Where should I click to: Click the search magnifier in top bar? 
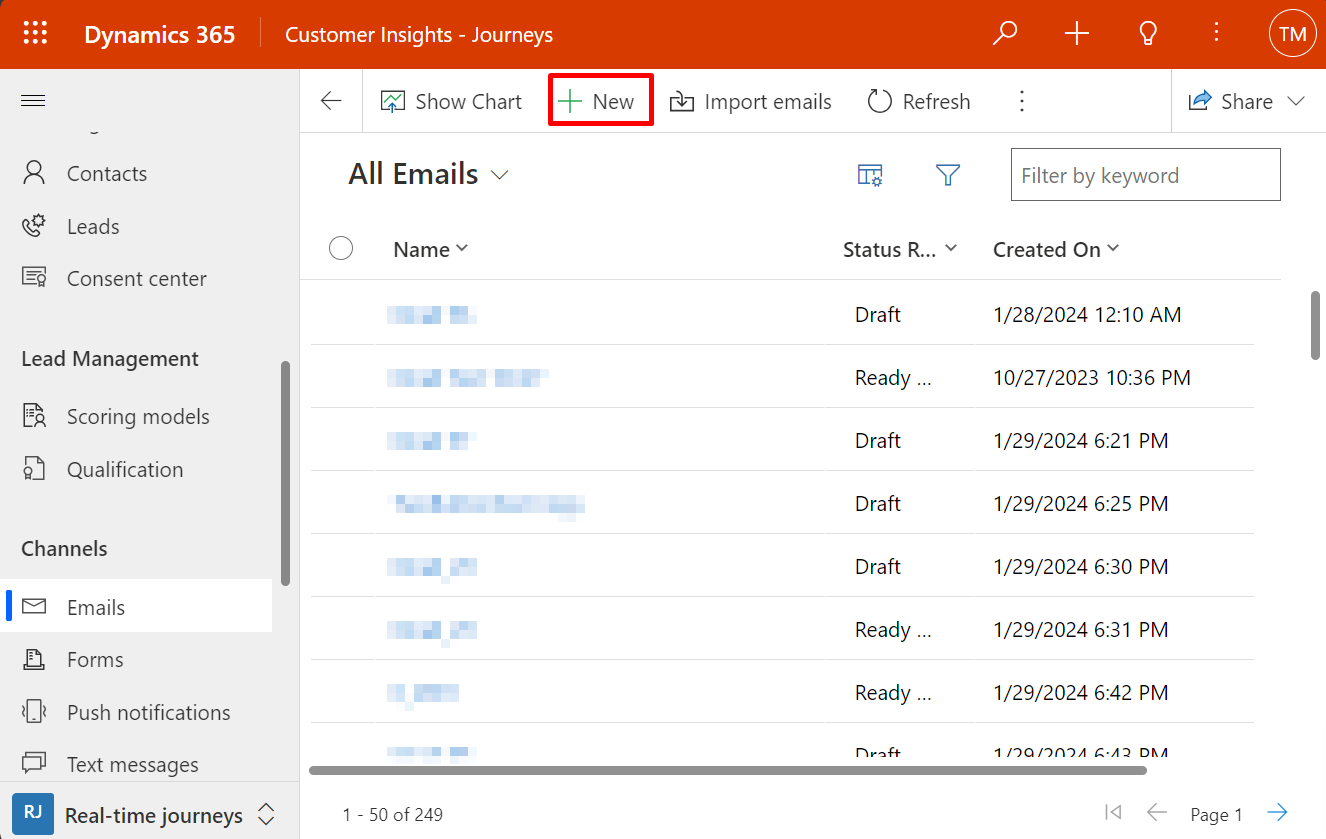click(1004, 34)
